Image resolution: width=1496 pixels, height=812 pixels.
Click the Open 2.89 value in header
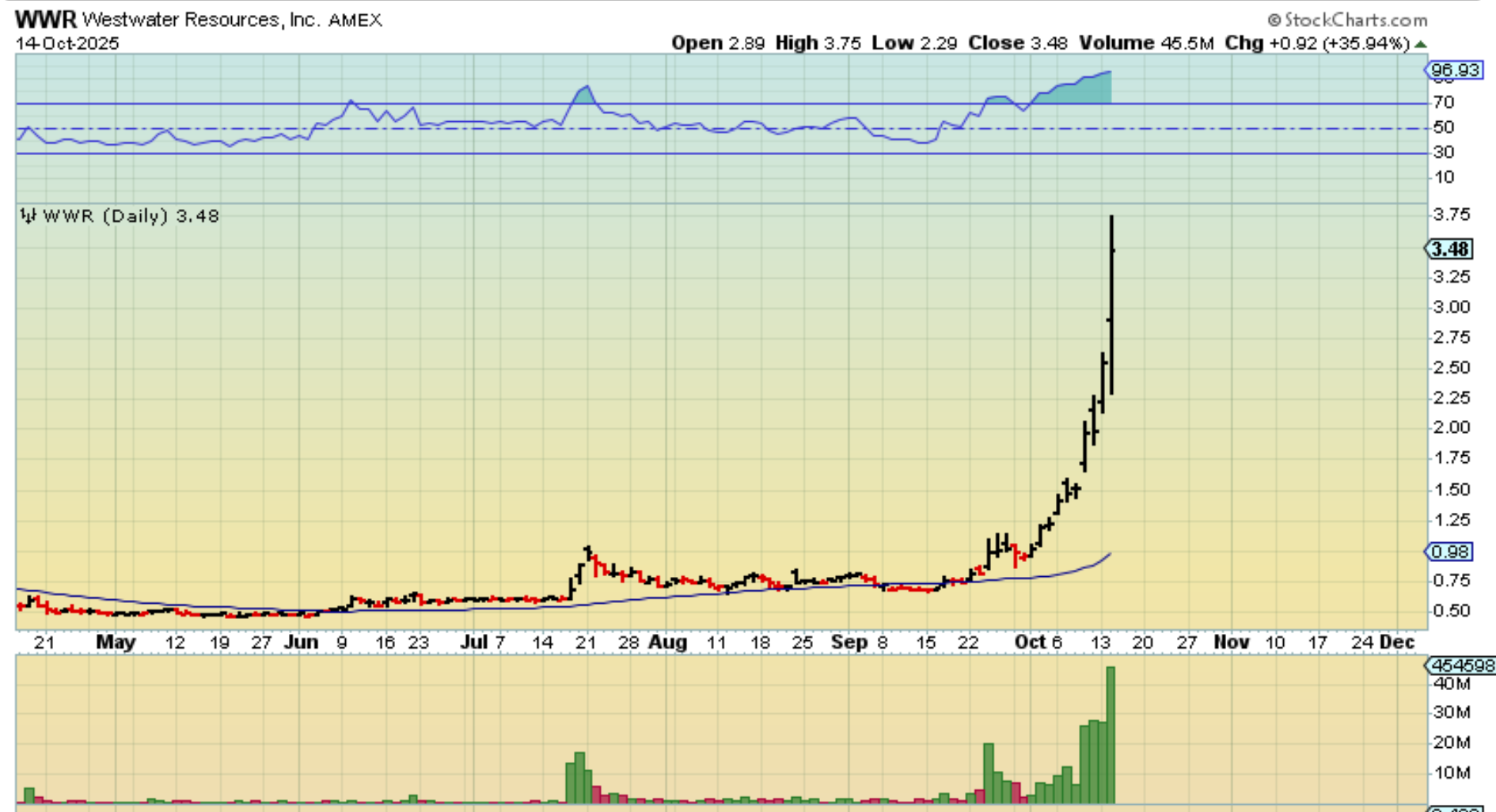tap(718, 43)
